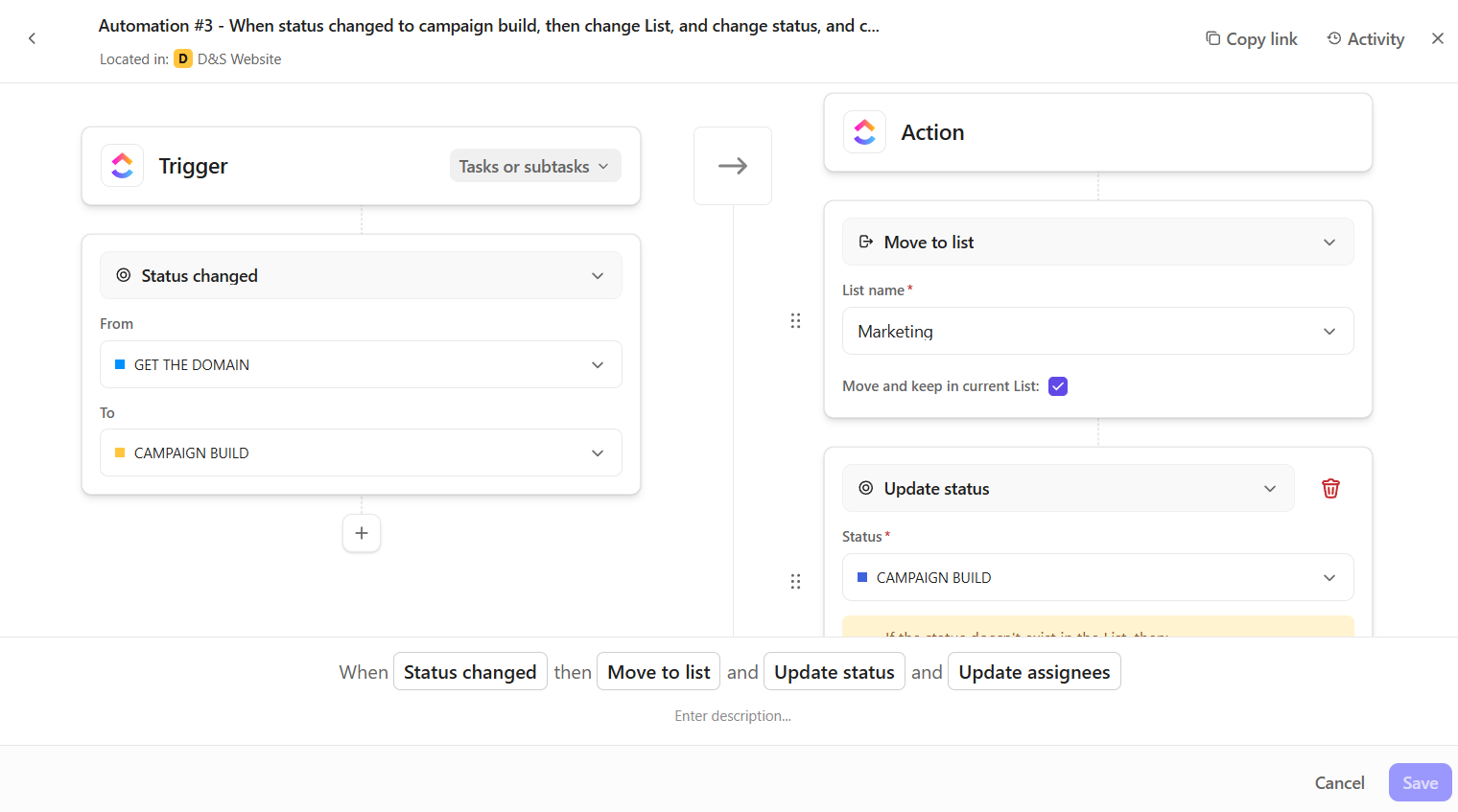
Task: Click the Status changed summary chip
Action: click(470, 672)
